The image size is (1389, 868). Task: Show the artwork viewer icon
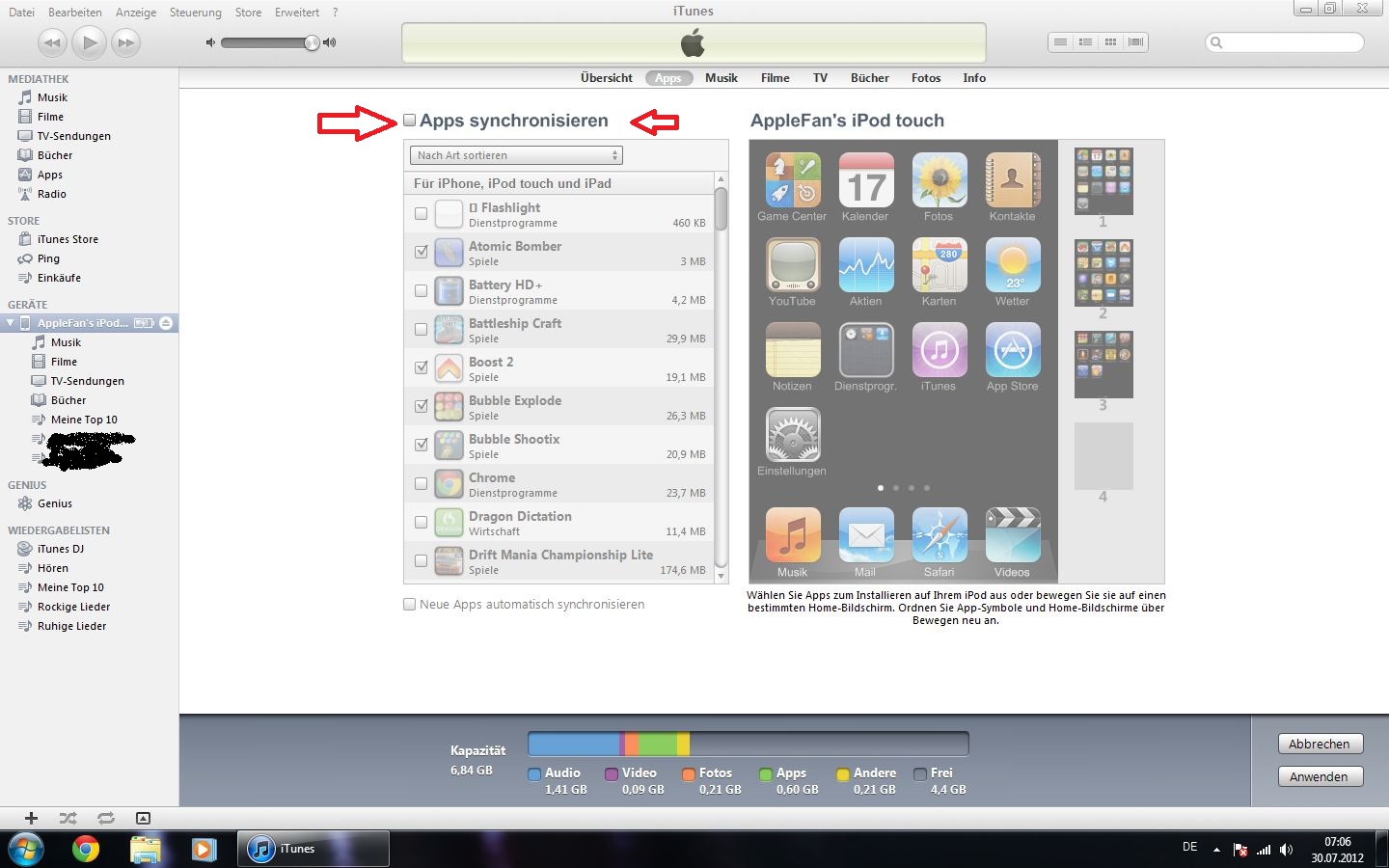(143, 818)
